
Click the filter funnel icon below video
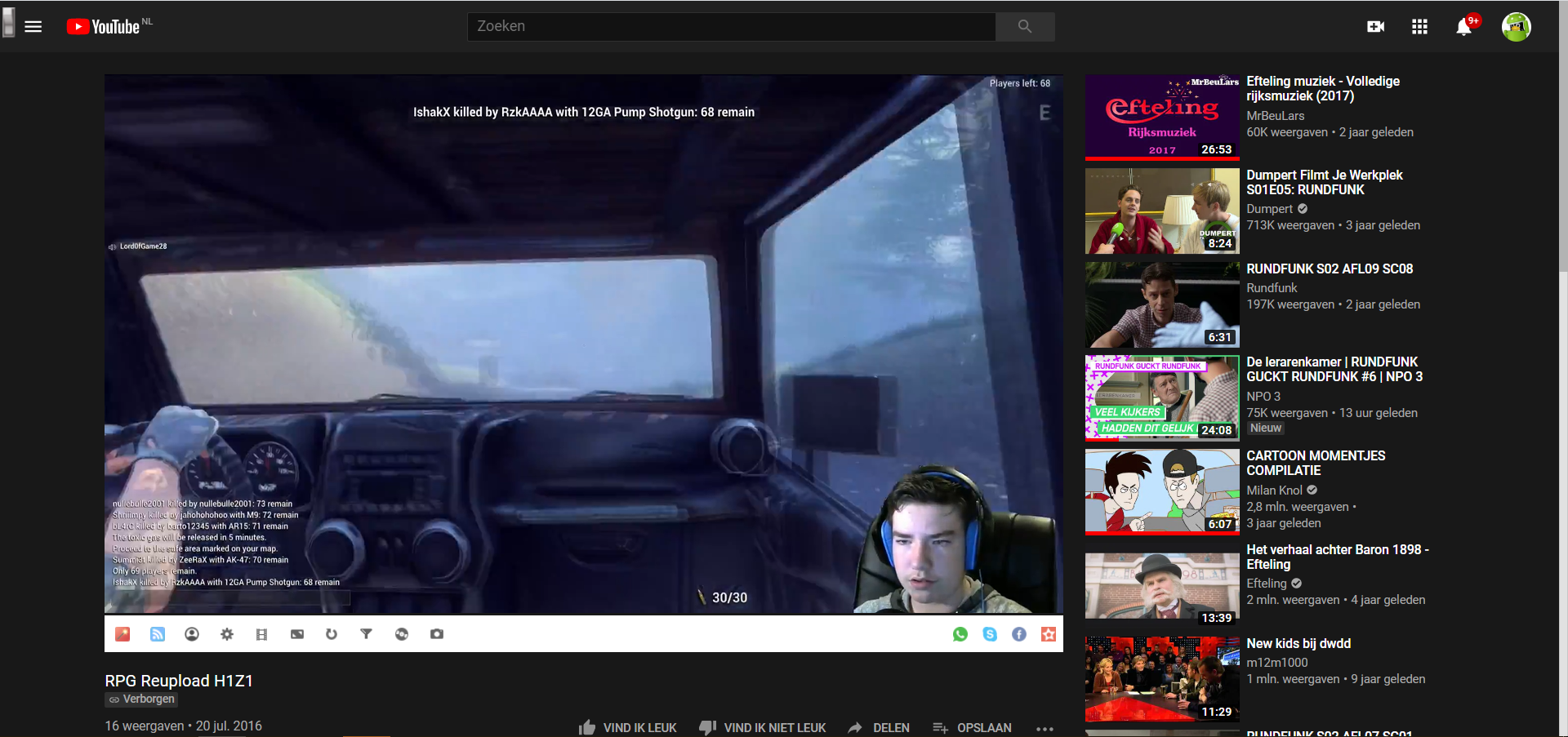coord(367,634)
